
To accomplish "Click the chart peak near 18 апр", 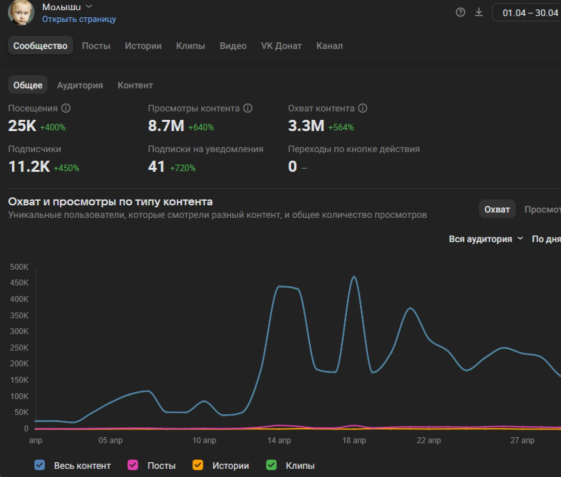I will (x=354, y=277).
